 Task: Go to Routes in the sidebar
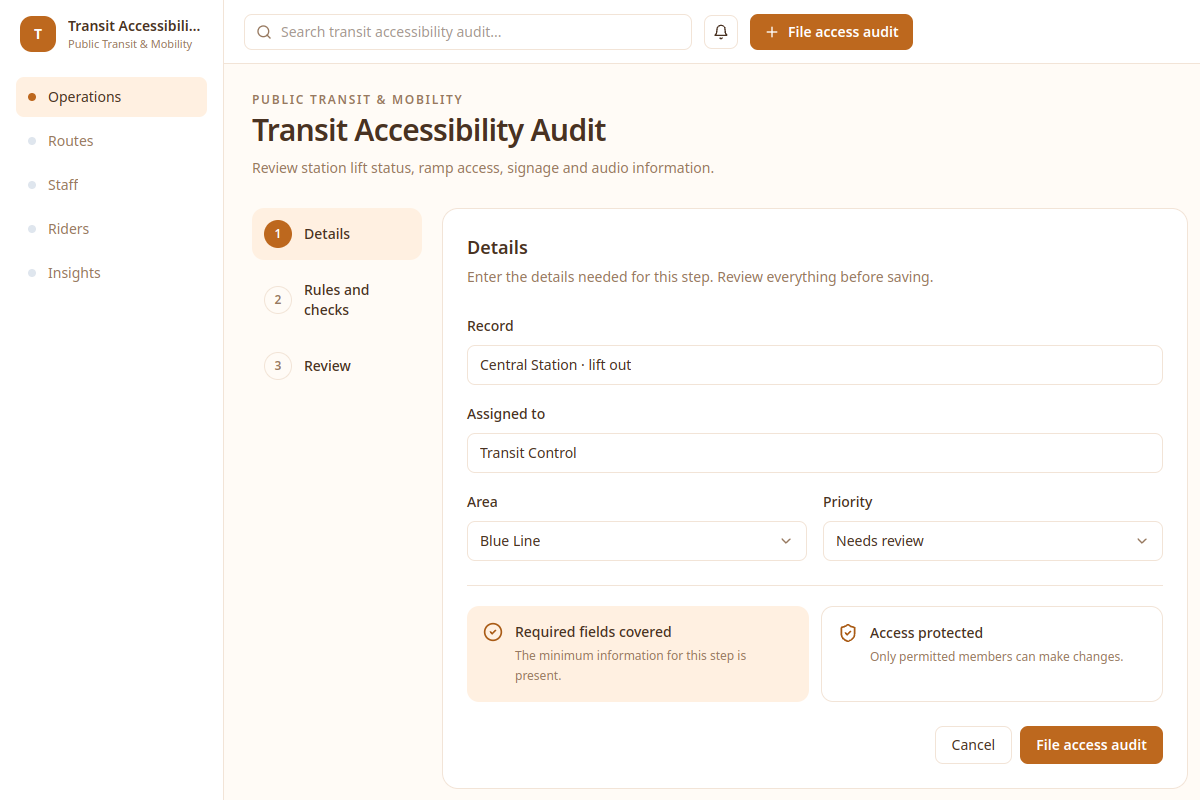coord(112,141)
